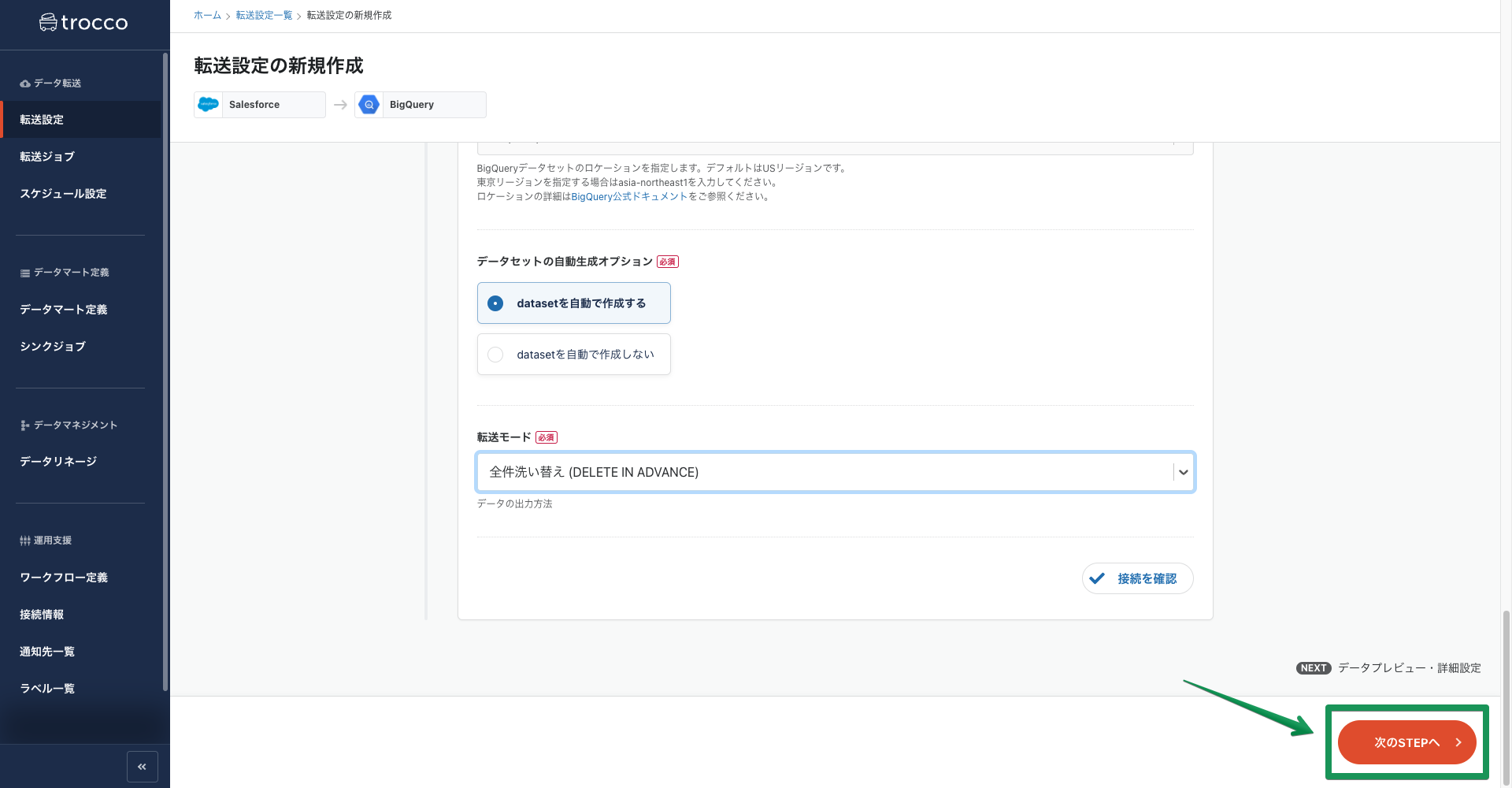Click the partially visible location input field

(836, 148)
